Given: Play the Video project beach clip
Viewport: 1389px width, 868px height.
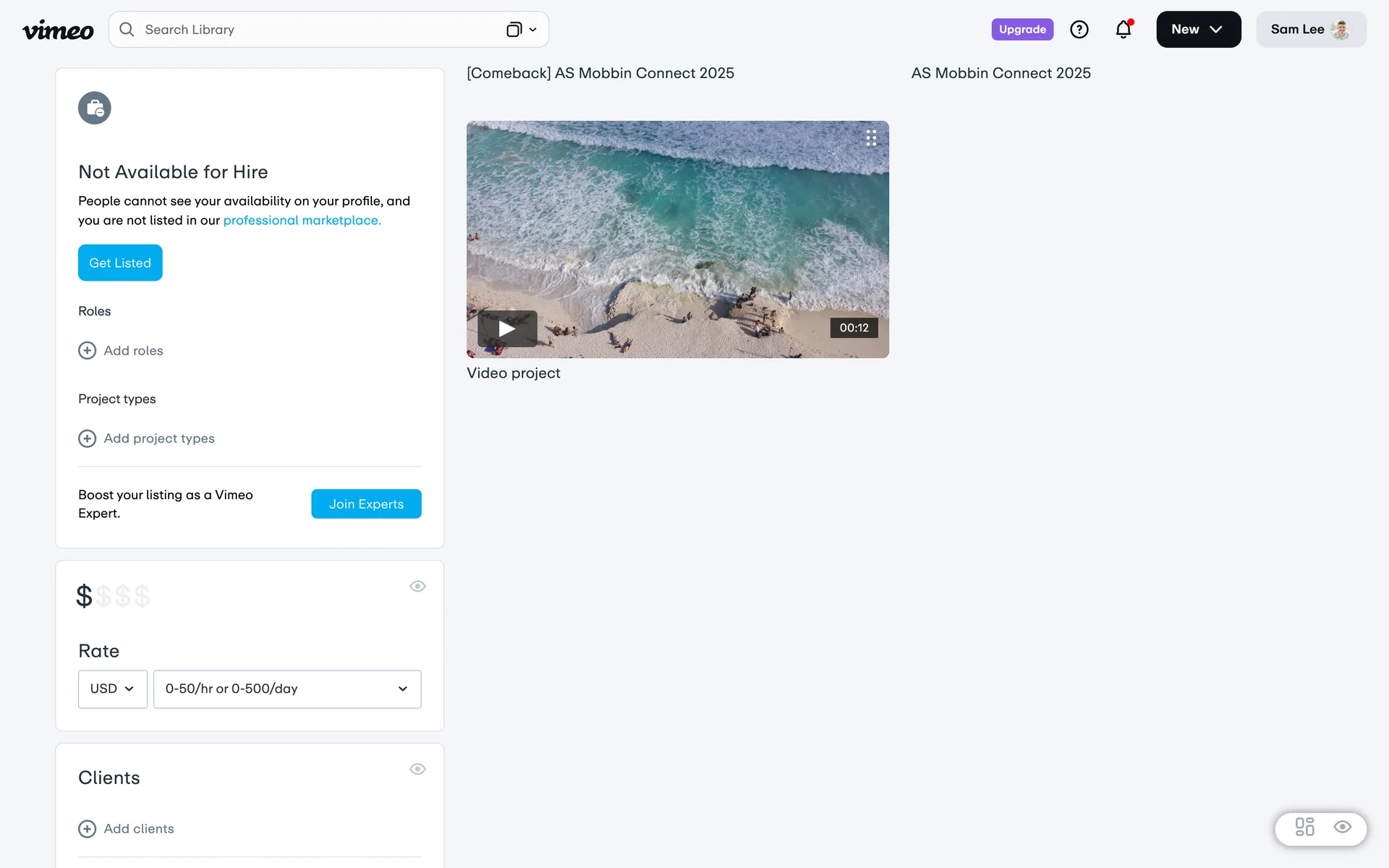Looking at the screenshot, I should [x=507, y=329].
